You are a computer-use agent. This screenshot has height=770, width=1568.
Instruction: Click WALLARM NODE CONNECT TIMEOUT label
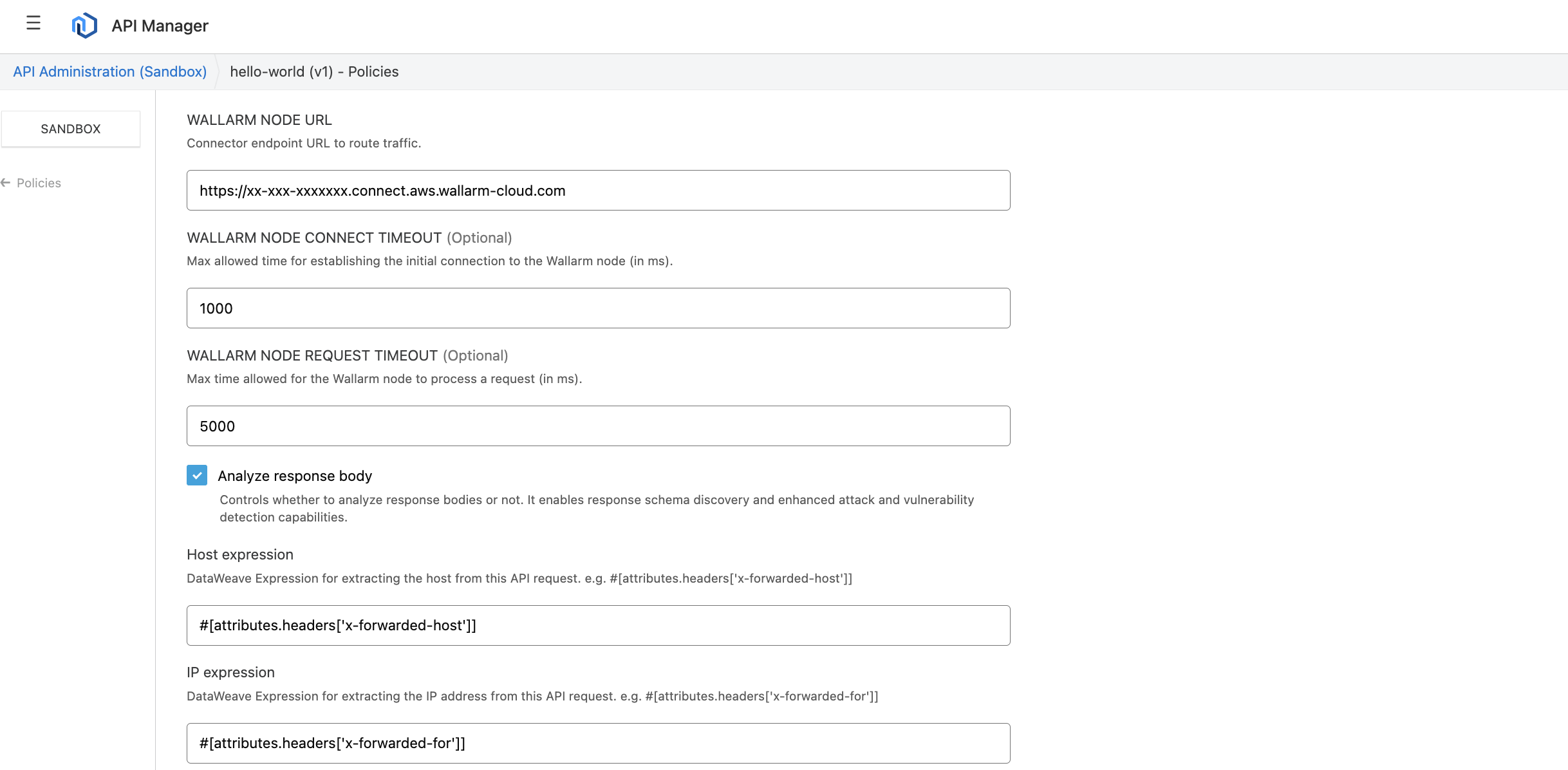tap(314, 238)
